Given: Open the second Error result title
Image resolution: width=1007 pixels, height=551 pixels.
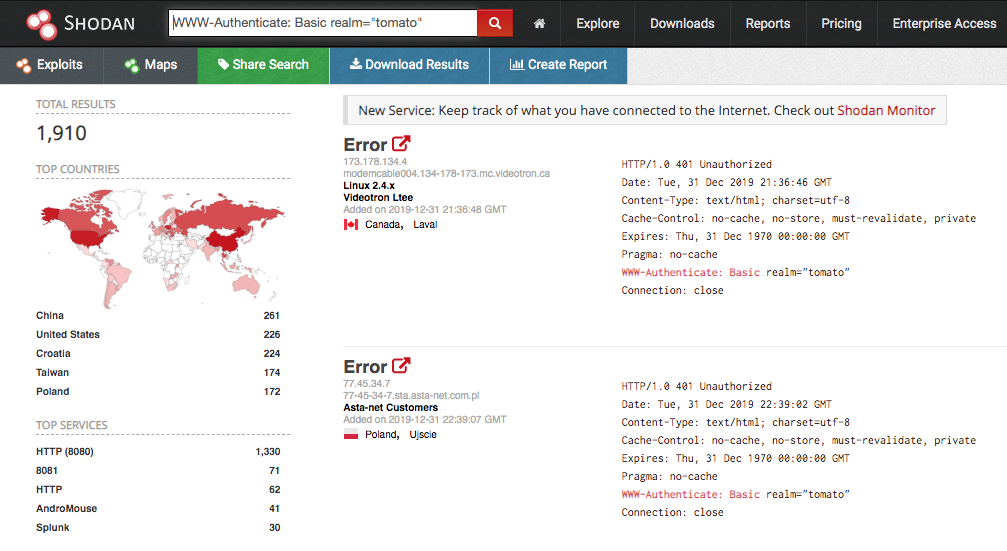Looking at the screenshot, I should (365, 367).
